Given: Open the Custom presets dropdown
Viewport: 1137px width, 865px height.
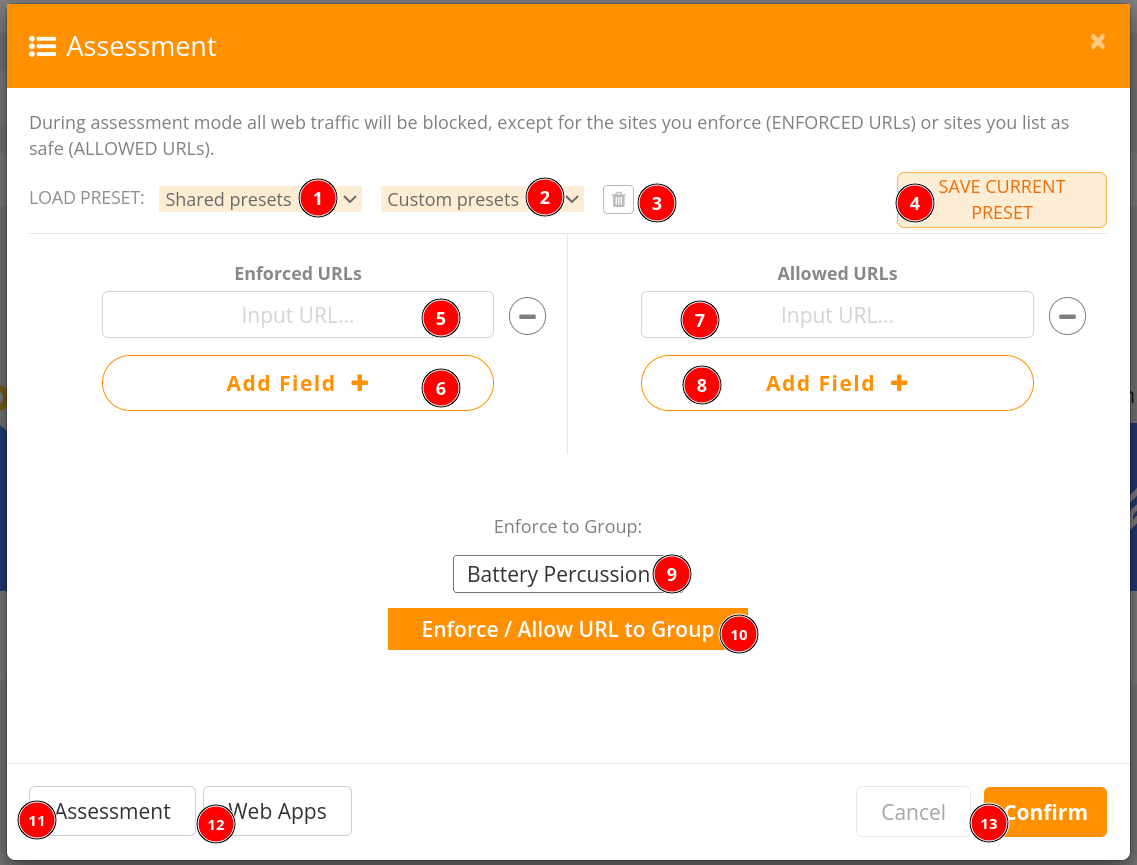Looking at the screenshot, I should tap(482, 199).
